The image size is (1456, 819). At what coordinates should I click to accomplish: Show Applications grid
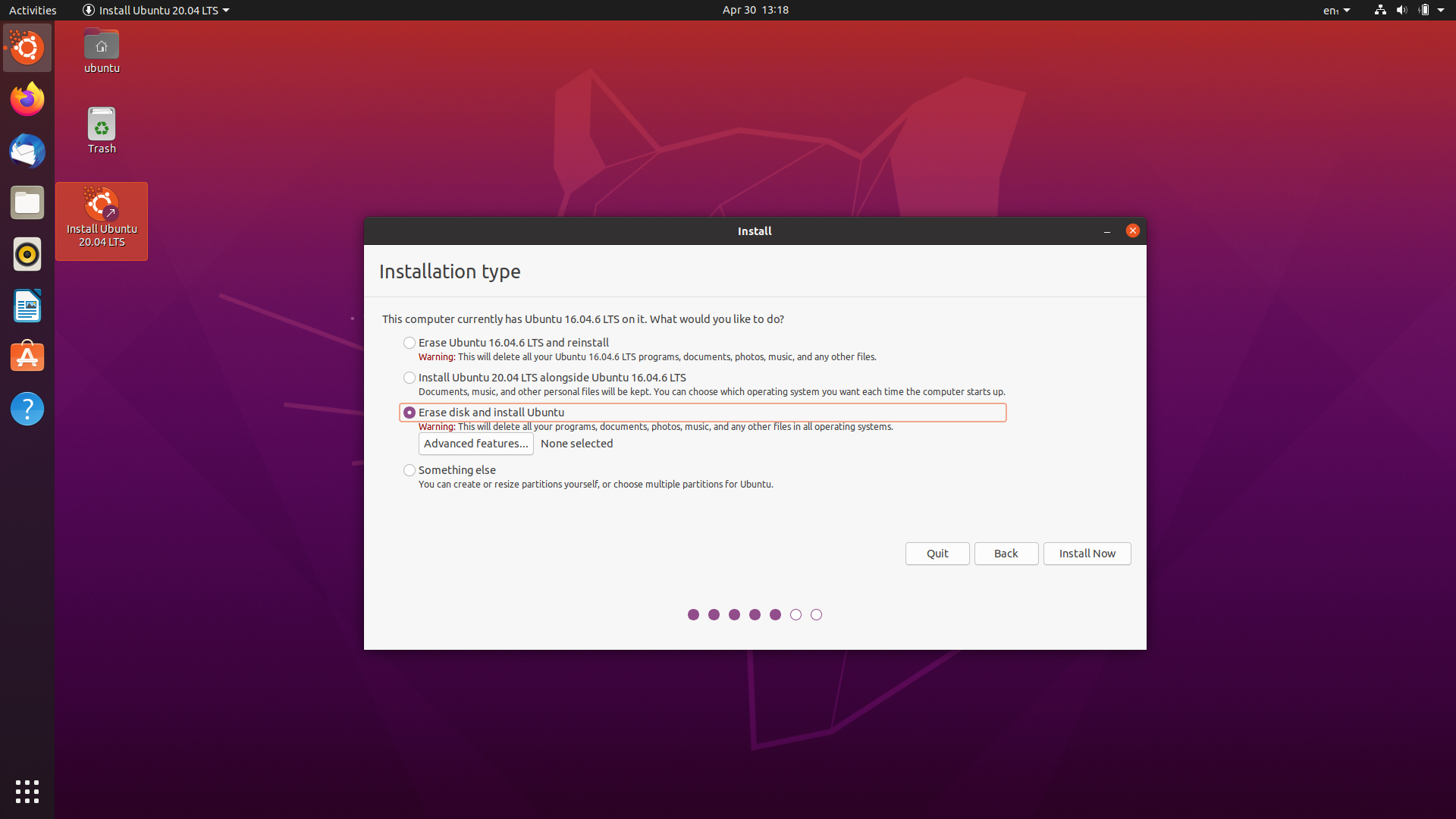click(27, 792)
